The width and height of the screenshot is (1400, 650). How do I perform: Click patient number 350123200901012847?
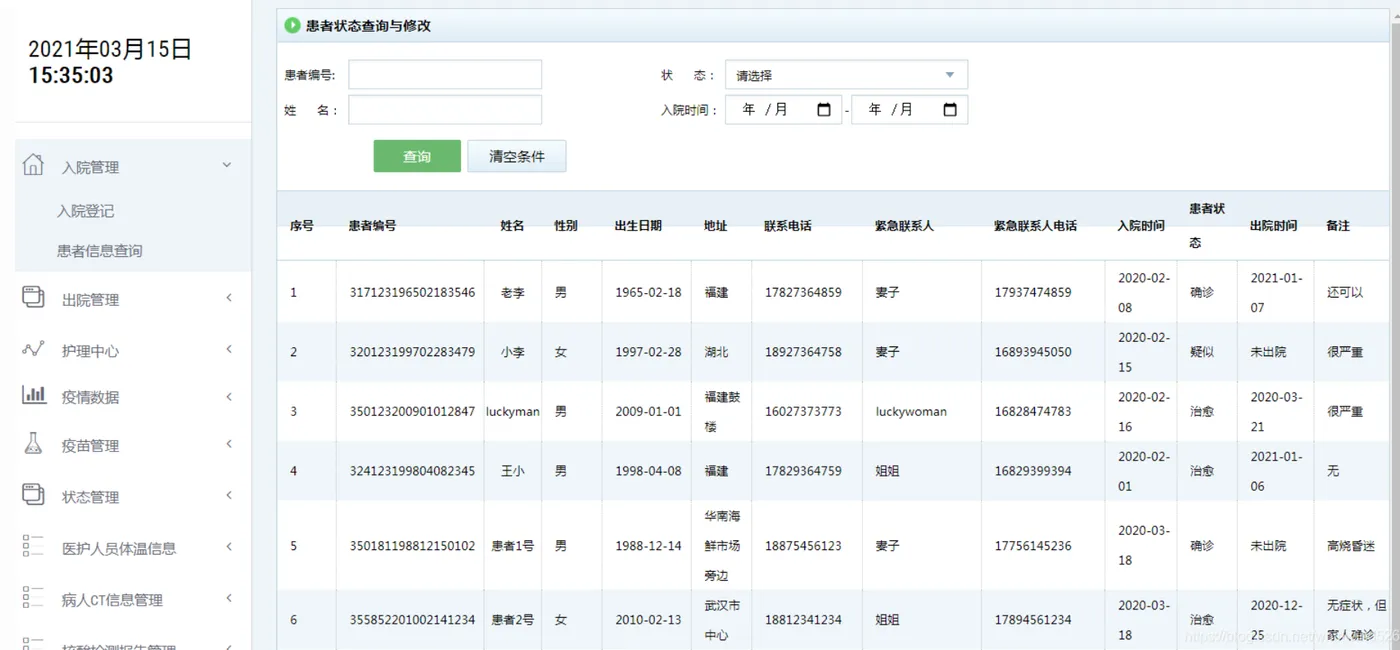coord(412,411)
